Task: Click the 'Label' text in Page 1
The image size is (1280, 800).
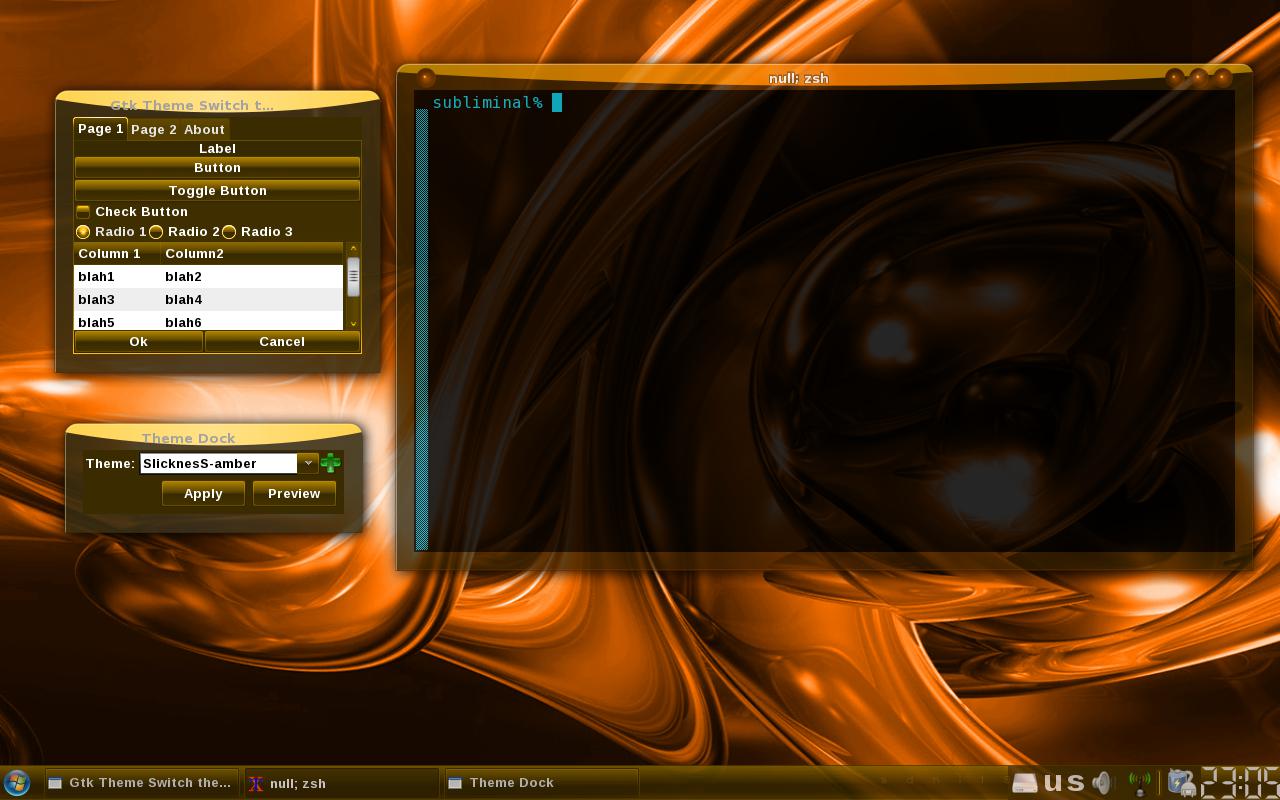Action: click(x=217, y=149)
